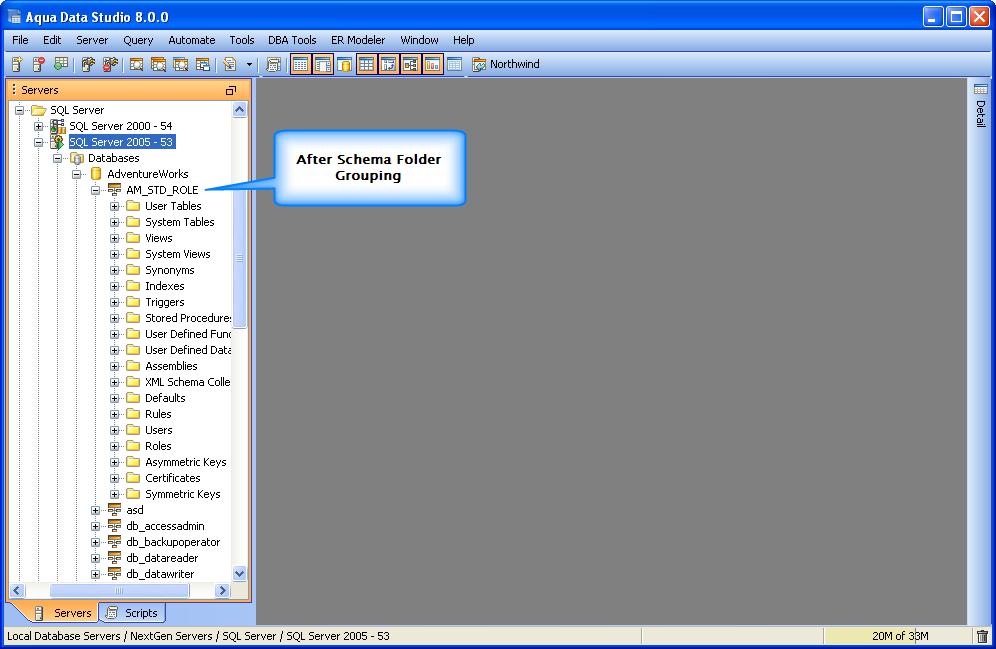This screenshot has width=996, height=649.
Task: Open the Help menu
Action: pyautogui.click(x=464, y=40)
